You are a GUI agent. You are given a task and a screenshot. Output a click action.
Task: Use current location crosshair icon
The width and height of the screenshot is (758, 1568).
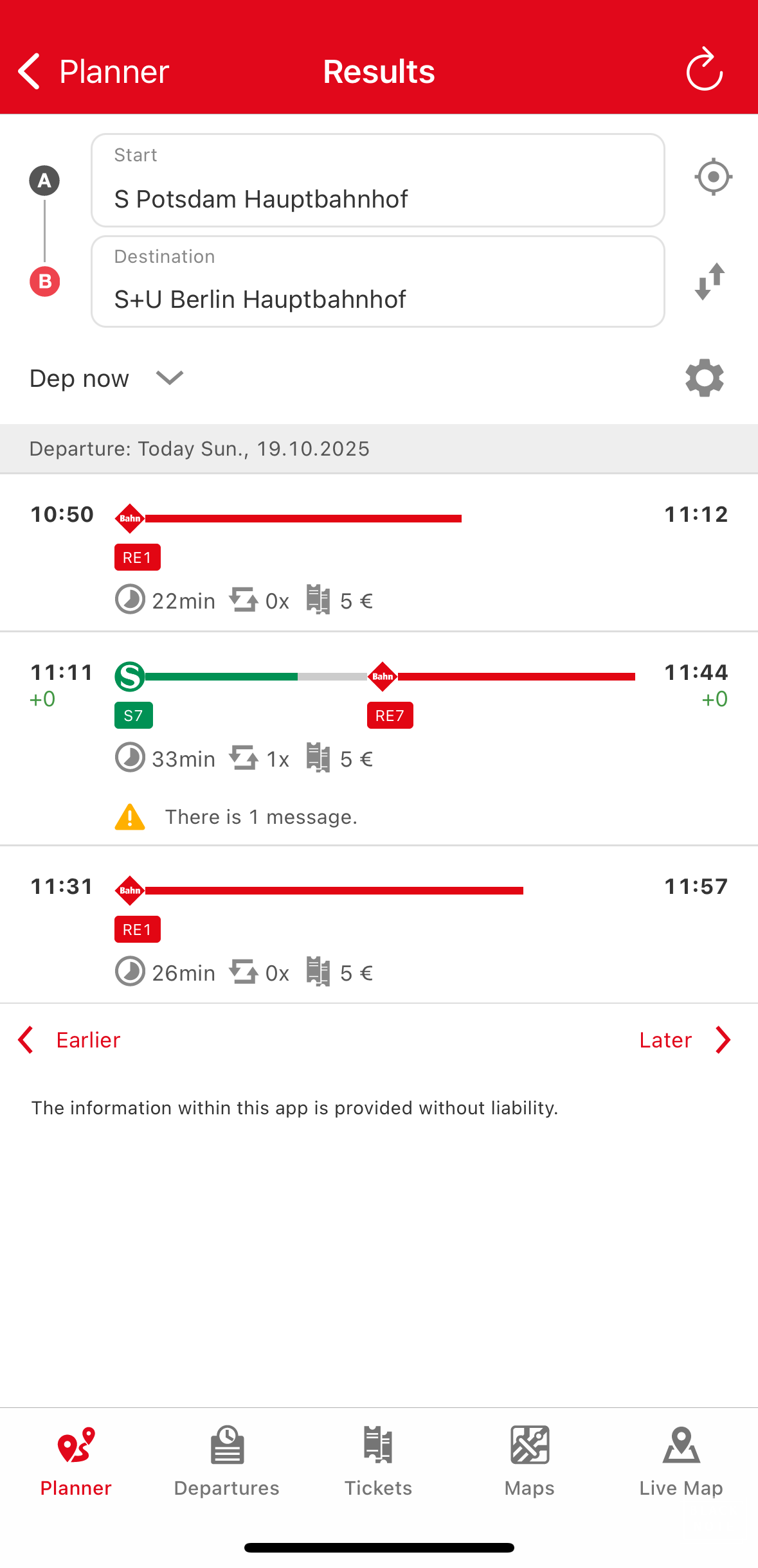click(x=713, y=177)
